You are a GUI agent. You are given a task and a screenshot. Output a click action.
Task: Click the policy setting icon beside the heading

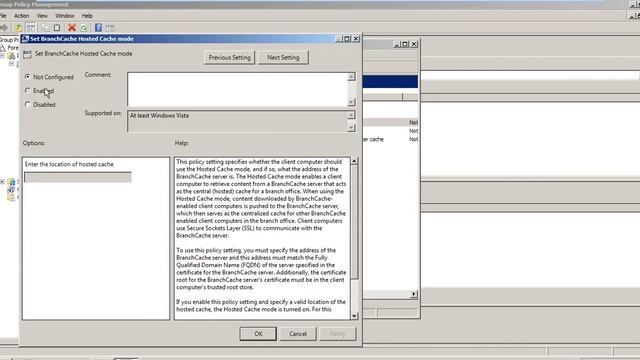[27, 54]
